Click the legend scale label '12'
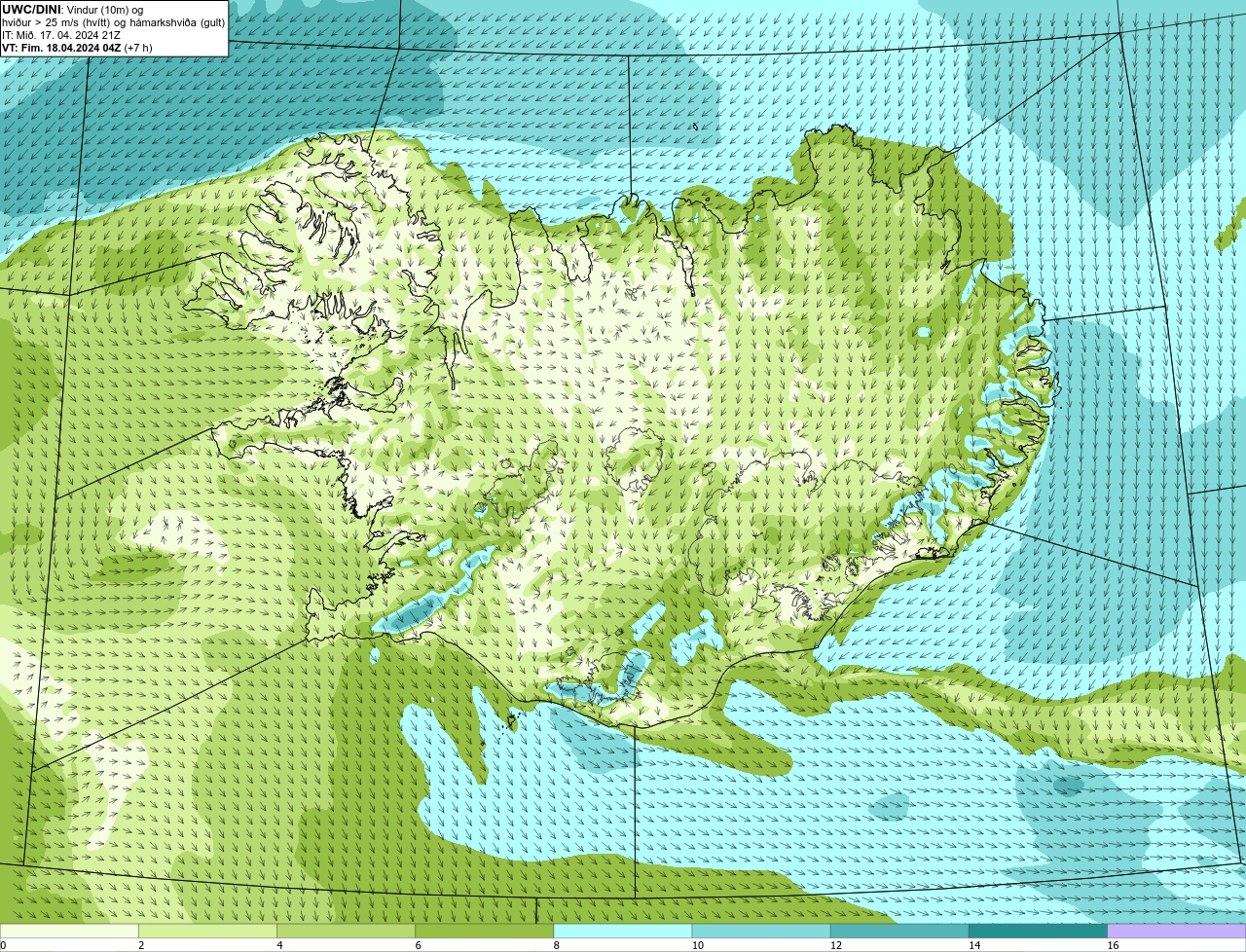This screenshot has height=952, width=1246. point(836,945)
